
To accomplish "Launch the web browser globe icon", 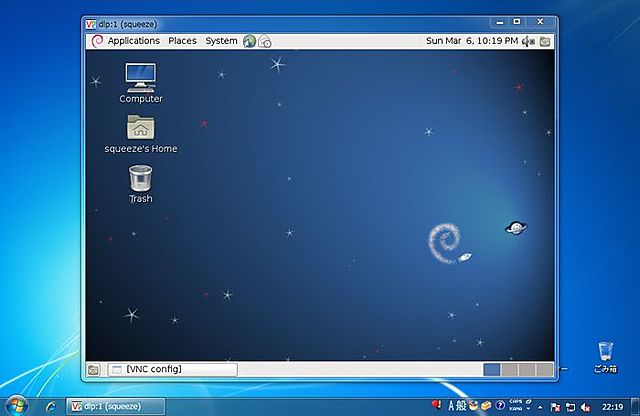I will 249,41.
